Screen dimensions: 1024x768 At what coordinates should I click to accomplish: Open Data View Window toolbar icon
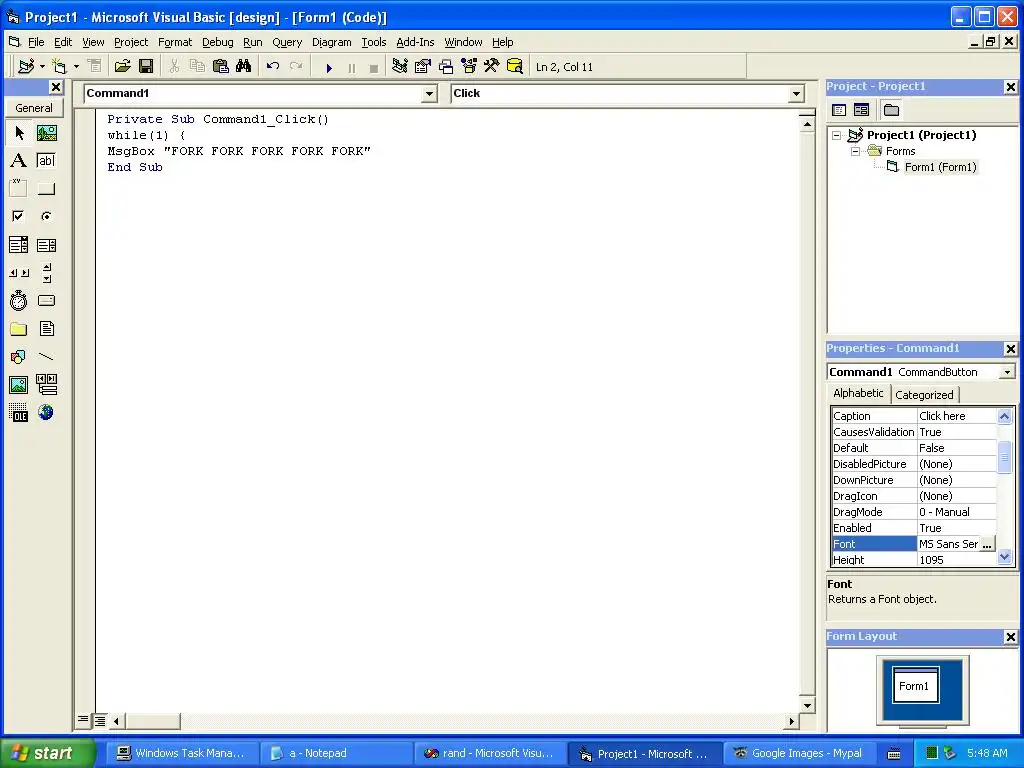[x=515, y=67]
